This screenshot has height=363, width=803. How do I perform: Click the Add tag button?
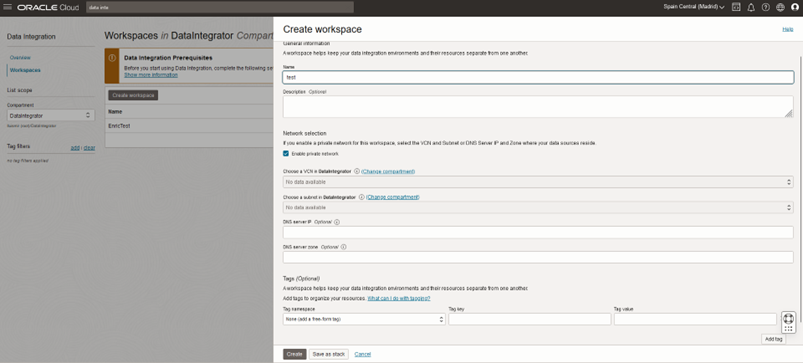[x=773, y=339]
